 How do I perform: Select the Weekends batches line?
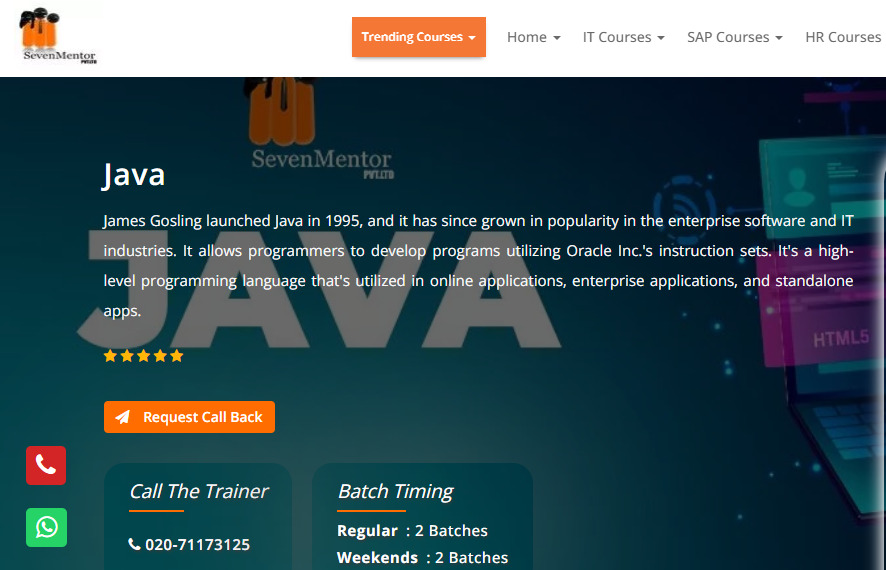(422, 558)
